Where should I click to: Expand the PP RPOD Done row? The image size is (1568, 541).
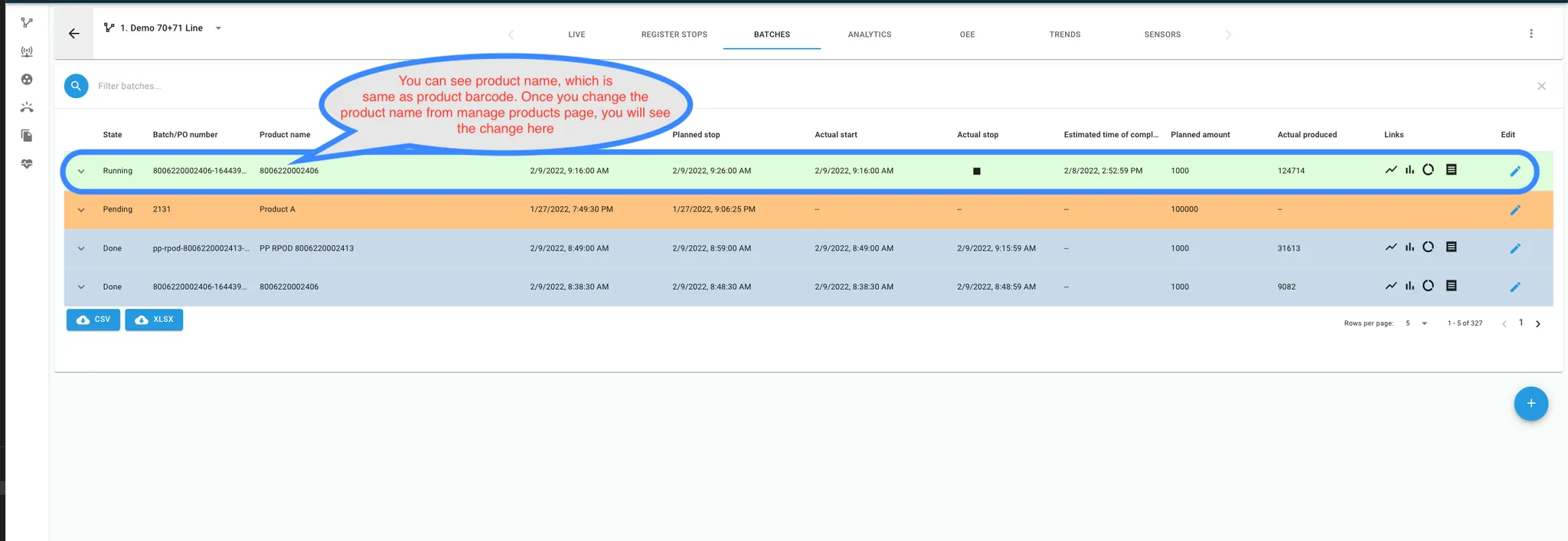pyautogui.click(x=81, y=248)
